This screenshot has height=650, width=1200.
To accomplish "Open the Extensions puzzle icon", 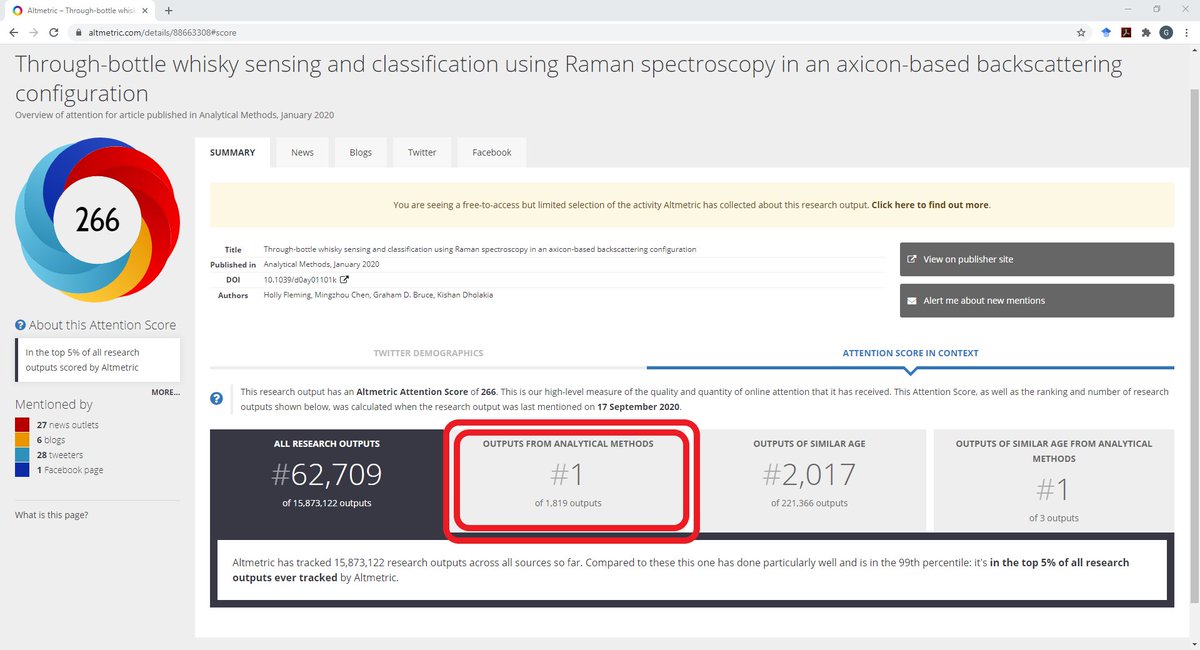I will [x=1146, y=32].
